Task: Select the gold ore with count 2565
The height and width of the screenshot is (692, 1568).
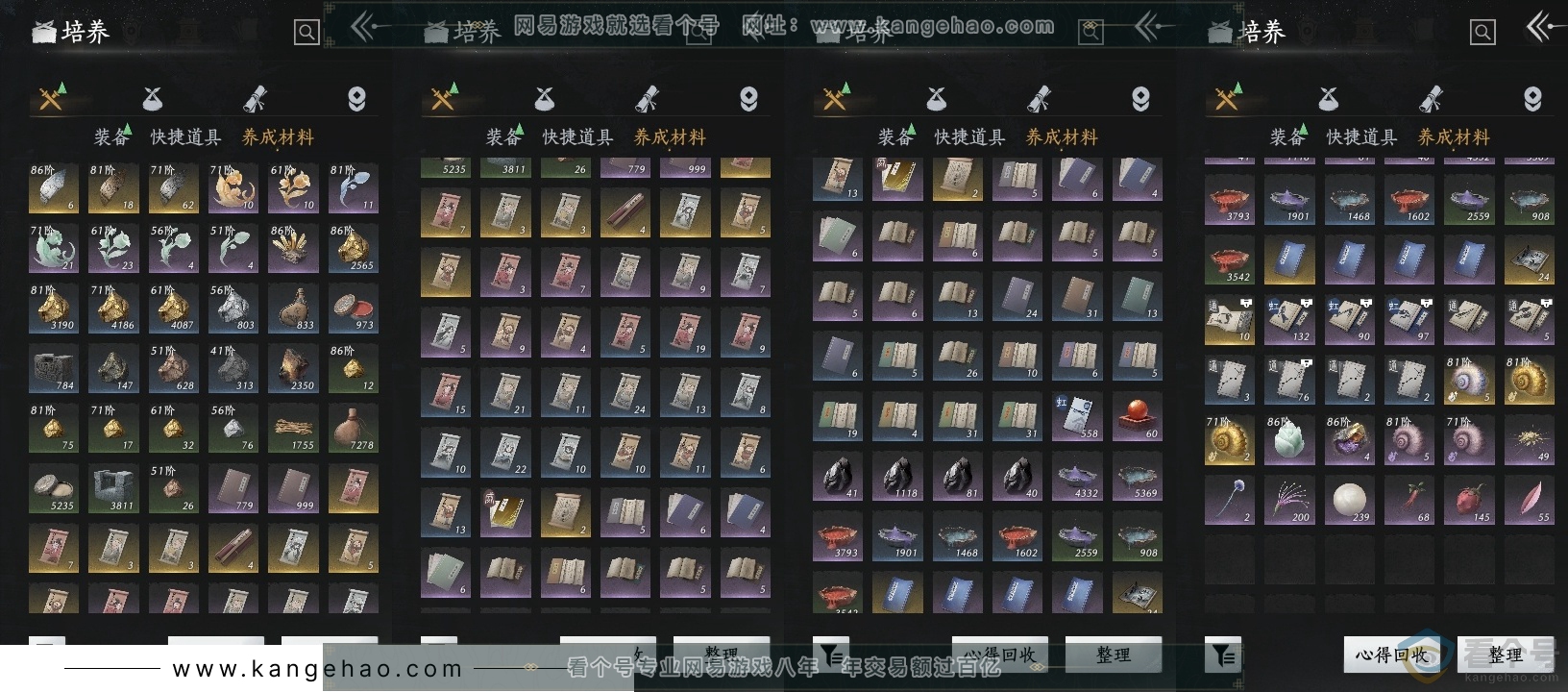Action: pyautogui.click(x=354, y=248)
